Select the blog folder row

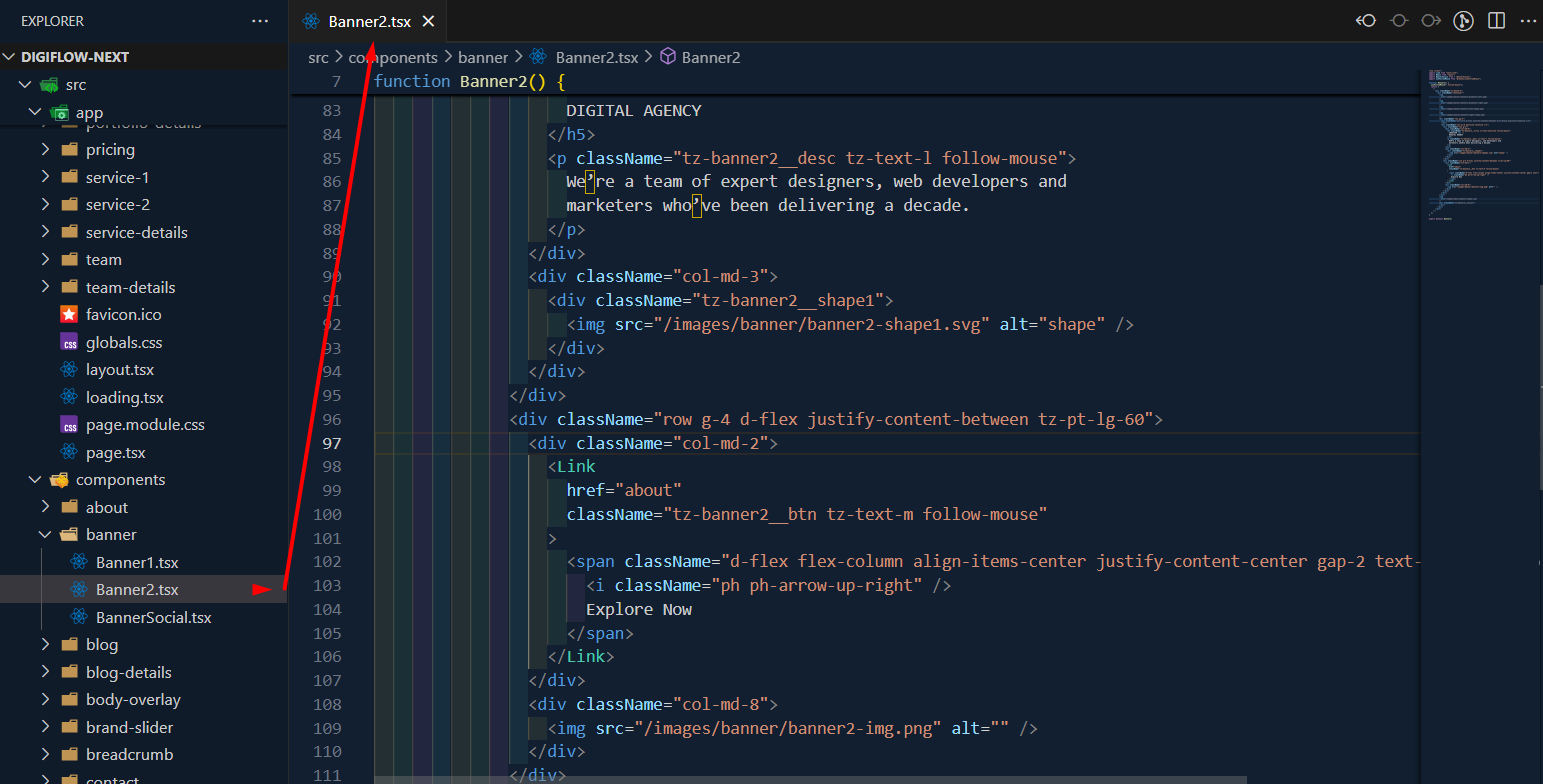[x=144, y=644]
